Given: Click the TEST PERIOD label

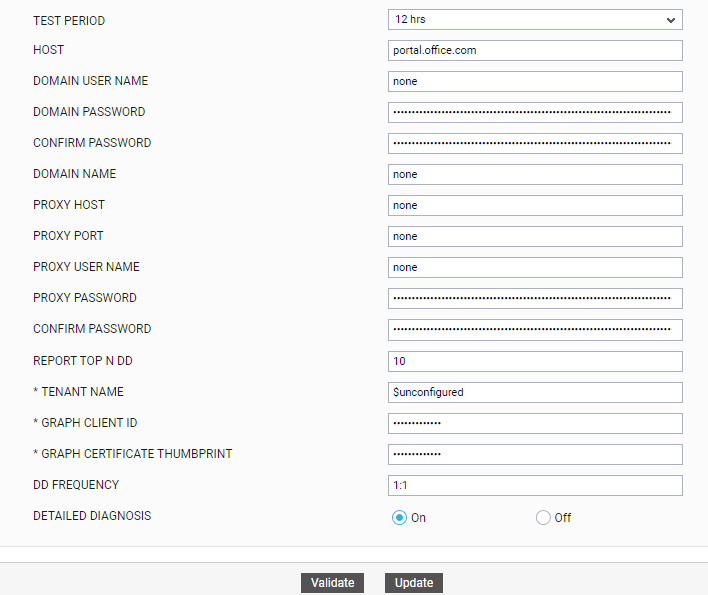Looking at the screenshot, I should [69, 21].
